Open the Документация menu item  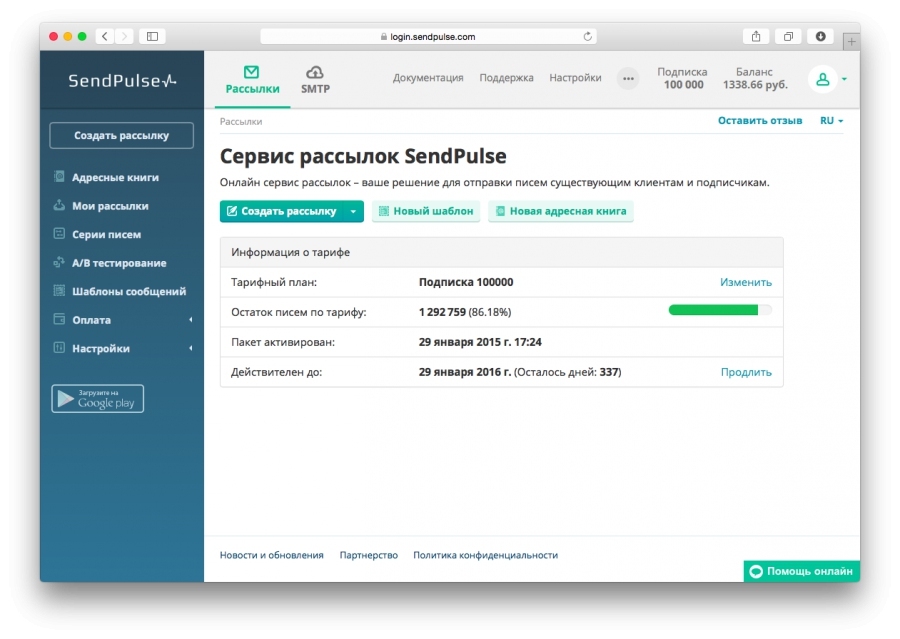coord(428,78)
